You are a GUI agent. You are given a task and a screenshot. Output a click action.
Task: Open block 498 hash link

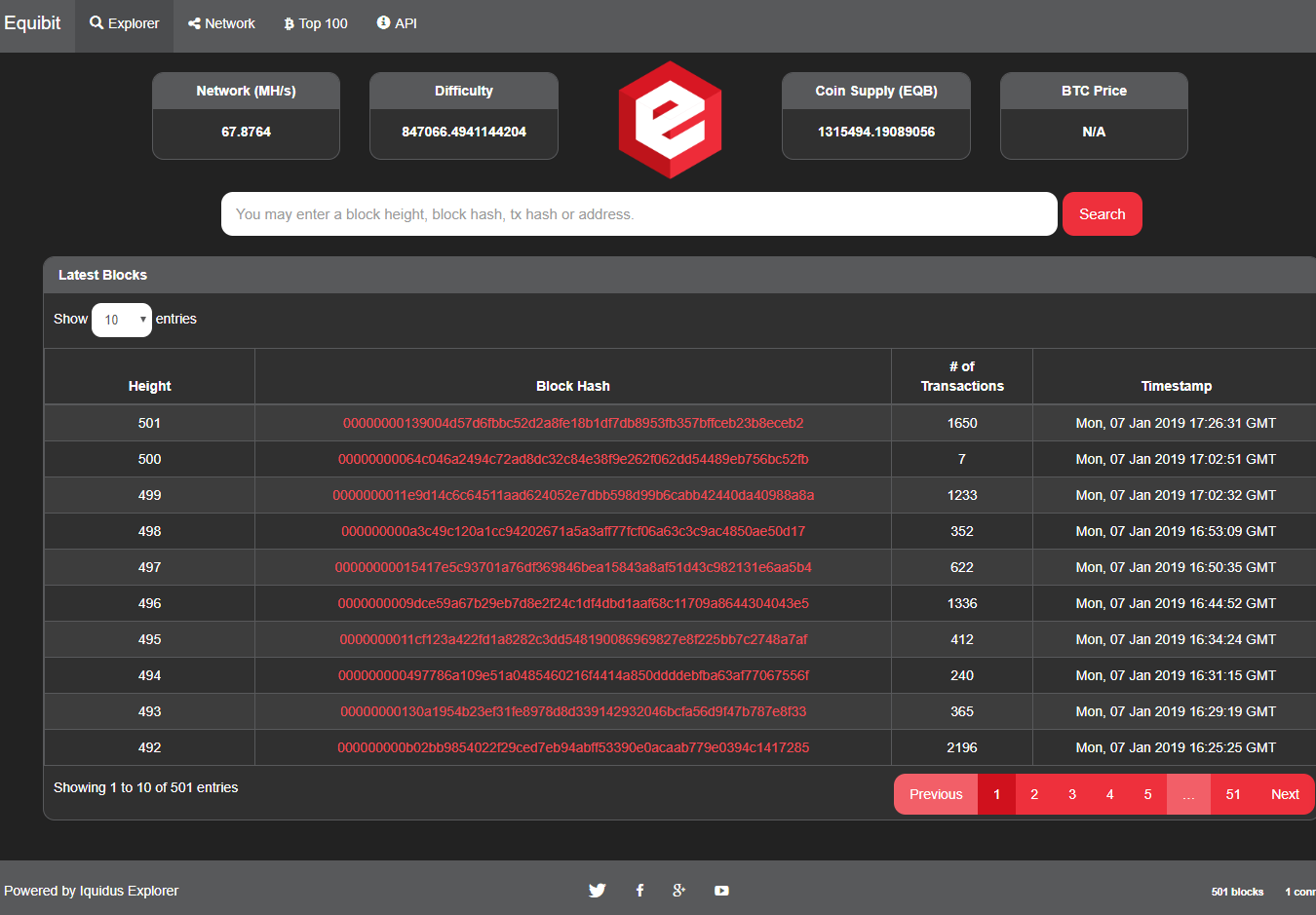click(x=573, y=531)
